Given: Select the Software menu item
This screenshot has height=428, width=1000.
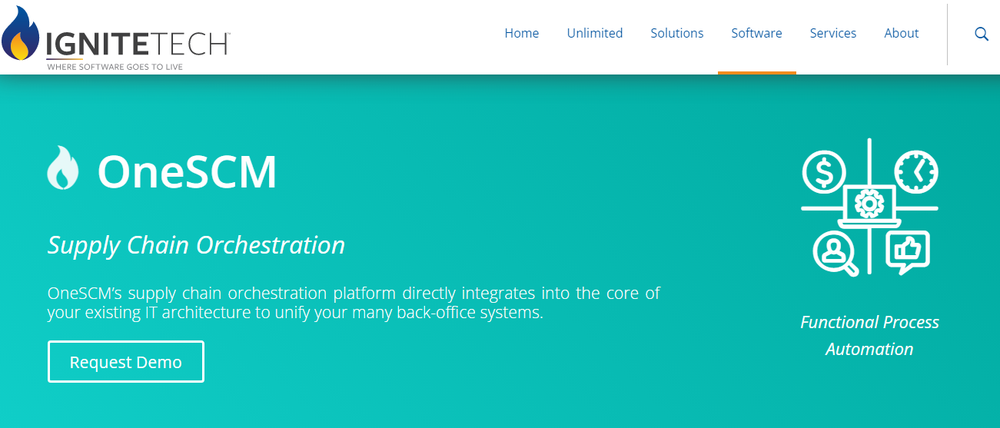Looking at the screenshot, I should coord(756,33).
